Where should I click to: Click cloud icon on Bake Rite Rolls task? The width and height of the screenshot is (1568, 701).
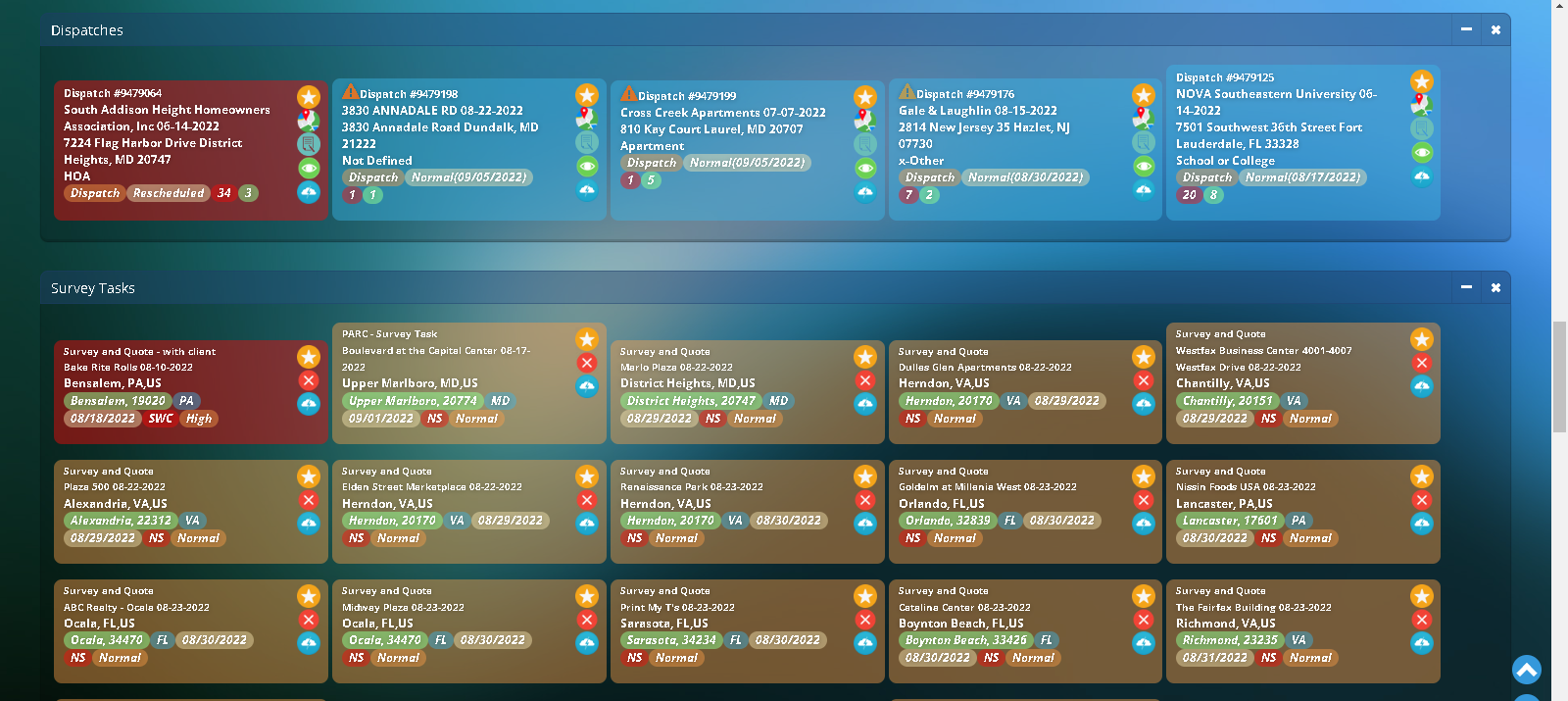[x=309, y=404]
